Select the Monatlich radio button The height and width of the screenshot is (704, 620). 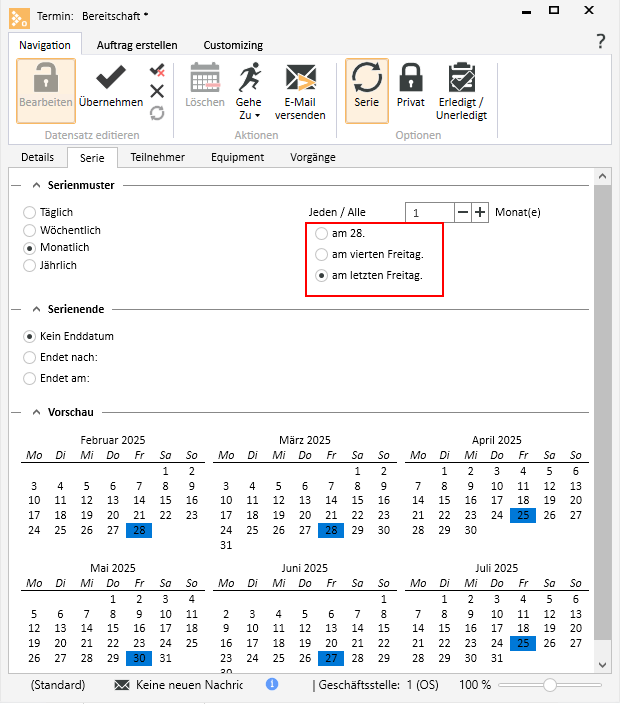pos(30,248)
